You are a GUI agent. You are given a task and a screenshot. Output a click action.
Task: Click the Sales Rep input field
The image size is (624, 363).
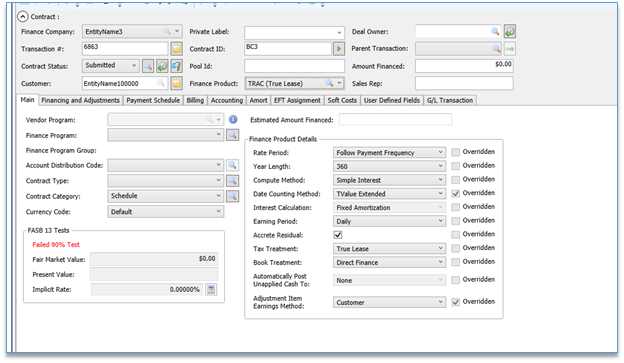point(464,83)
